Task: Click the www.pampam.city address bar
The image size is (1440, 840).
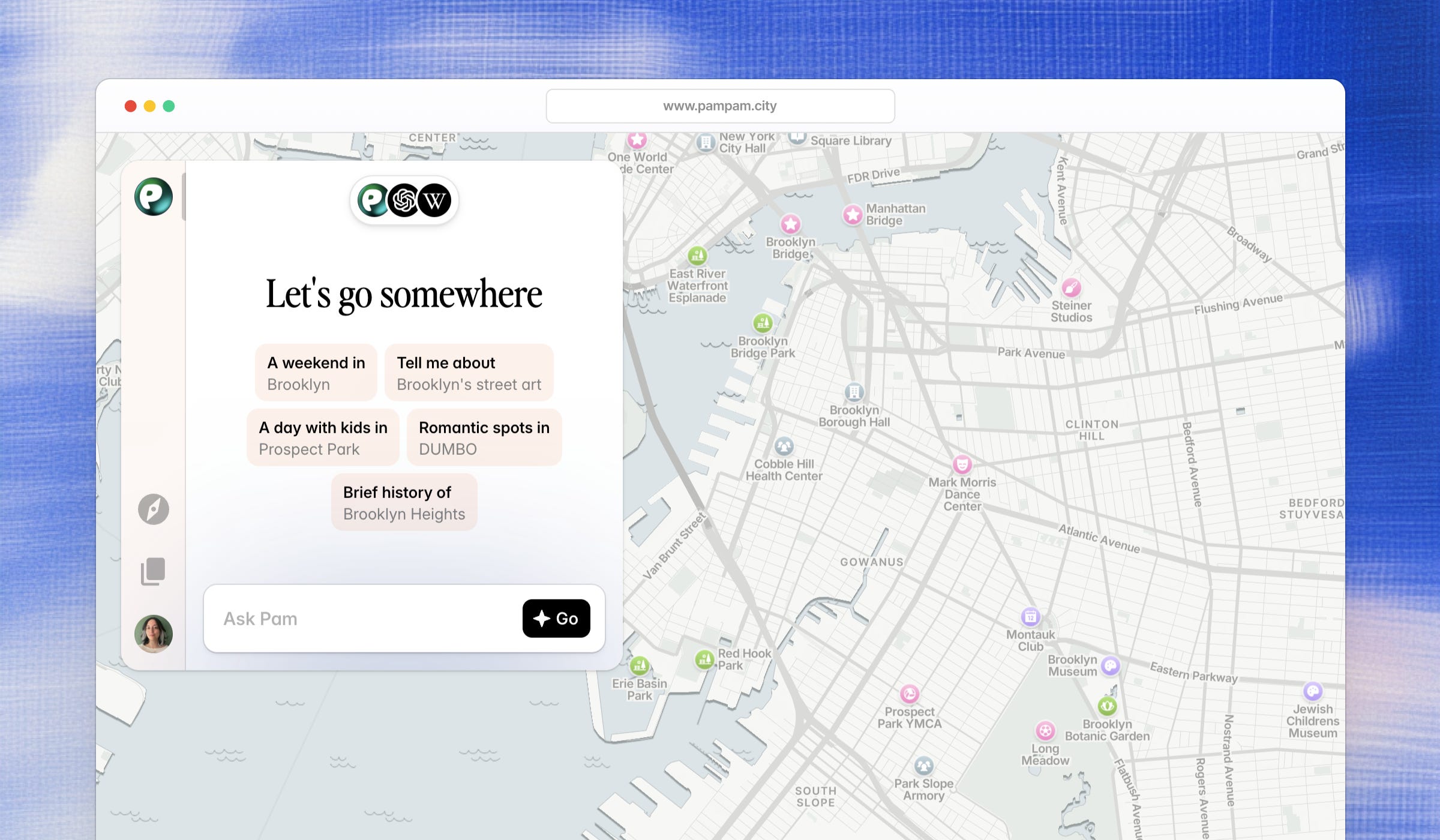Action: pos(720,106)
